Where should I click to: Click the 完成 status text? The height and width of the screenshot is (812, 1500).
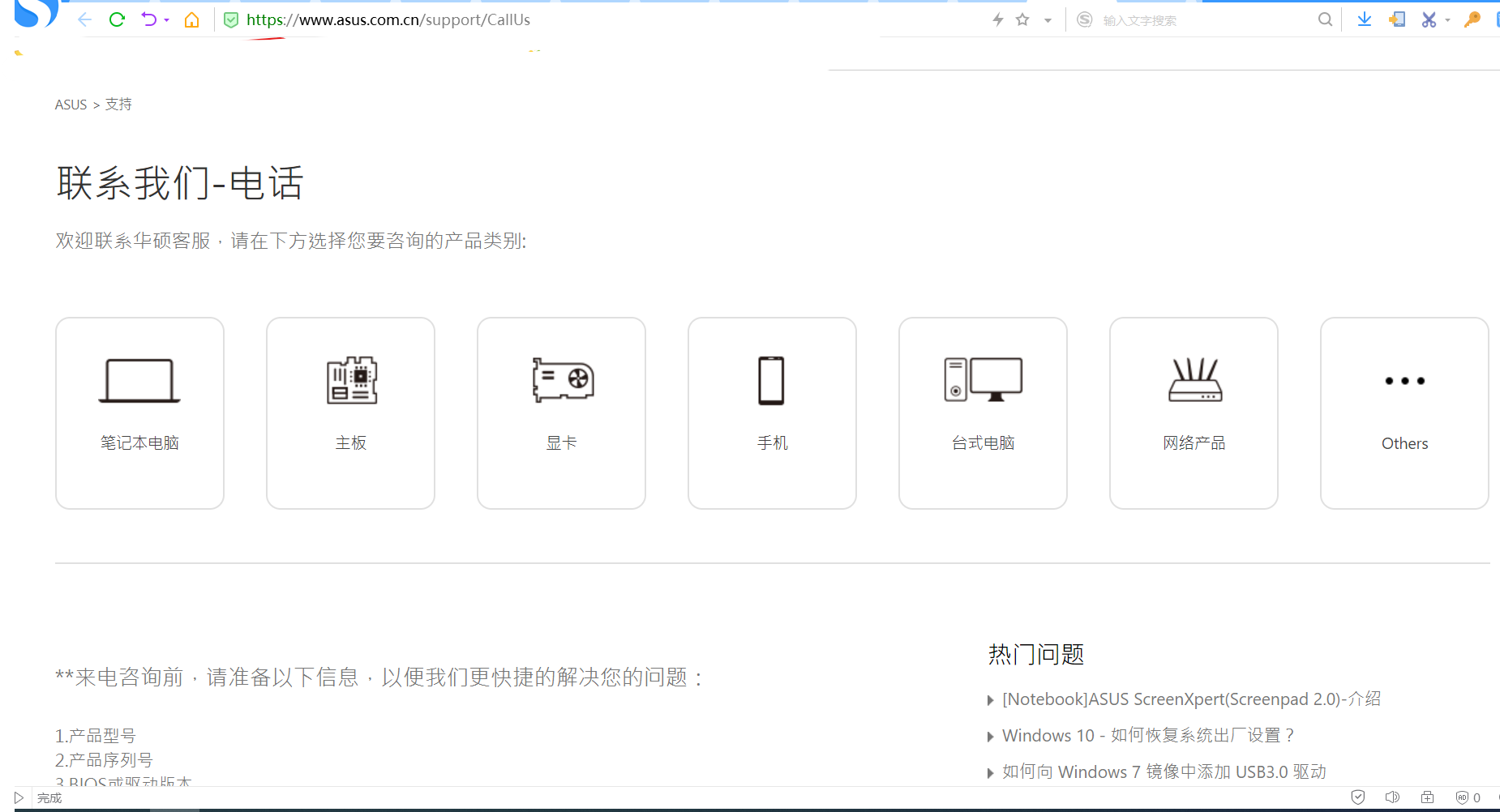point(49,798)
